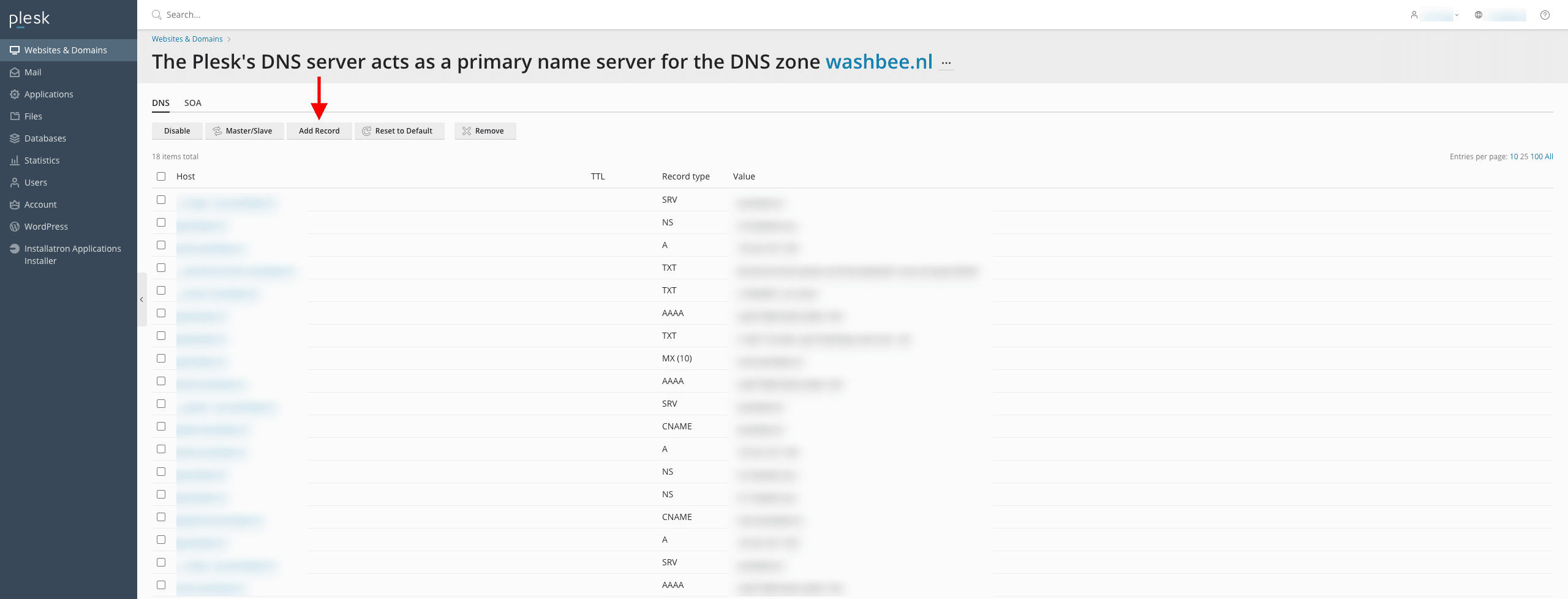This screenshot has width=1568, height=599.
Task: Click the Statistics bar chart icon
Action: click(x=15, y=160)
